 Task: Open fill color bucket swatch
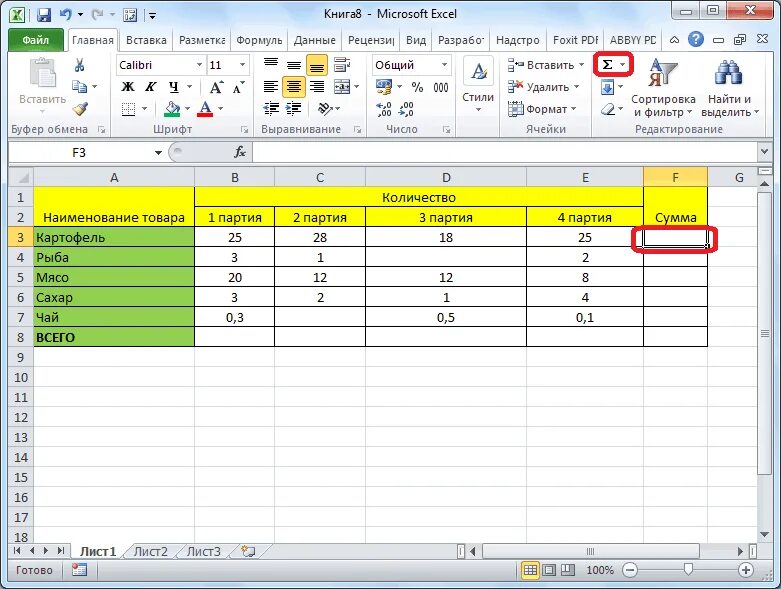(x=172, y=109)
